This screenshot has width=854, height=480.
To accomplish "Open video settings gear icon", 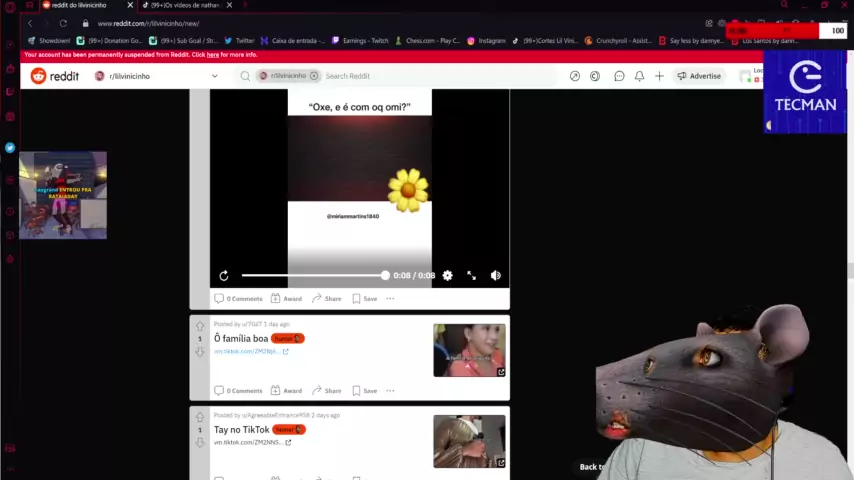I will (447, 276).
